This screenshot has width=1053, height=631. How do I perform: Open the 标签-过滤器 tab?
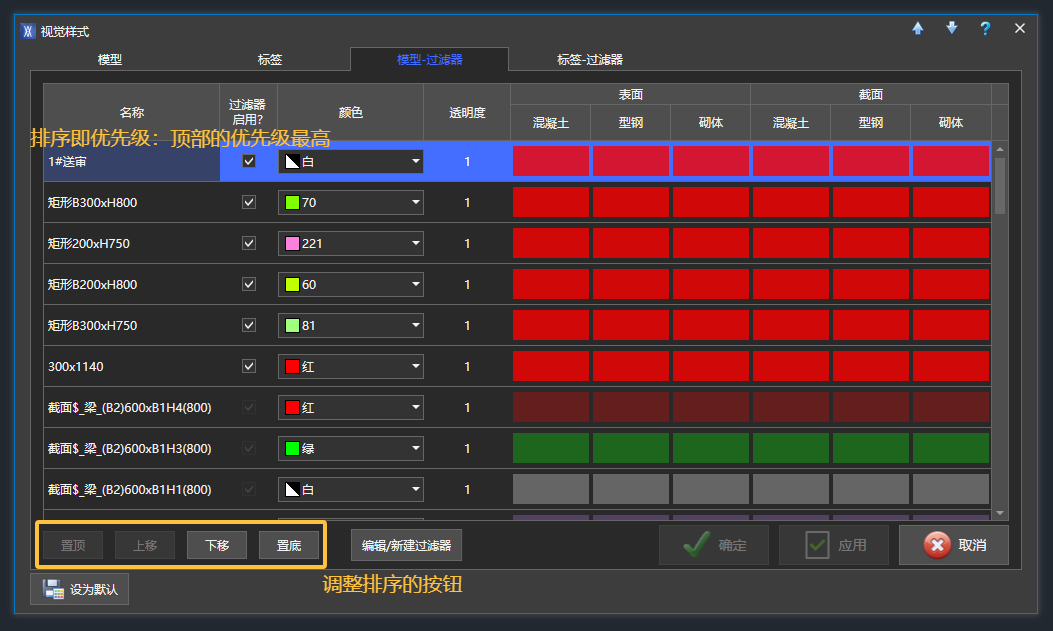(x=590, y=60)
